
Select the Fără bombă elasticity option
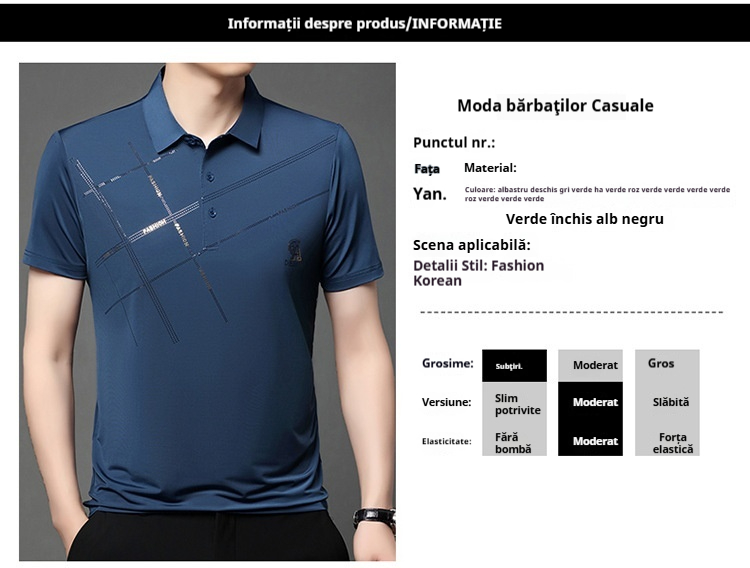point(514,442)
